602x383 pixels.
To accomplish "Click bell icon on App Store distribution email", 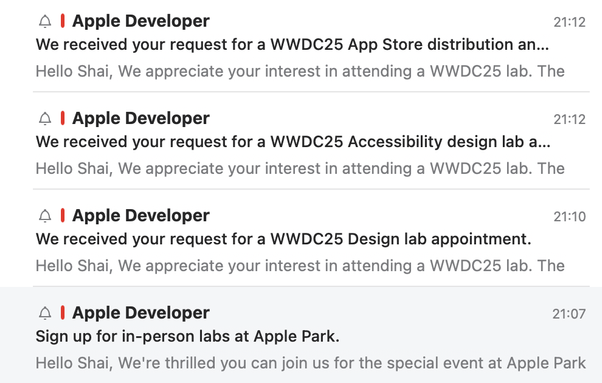I will pos(45,21).
